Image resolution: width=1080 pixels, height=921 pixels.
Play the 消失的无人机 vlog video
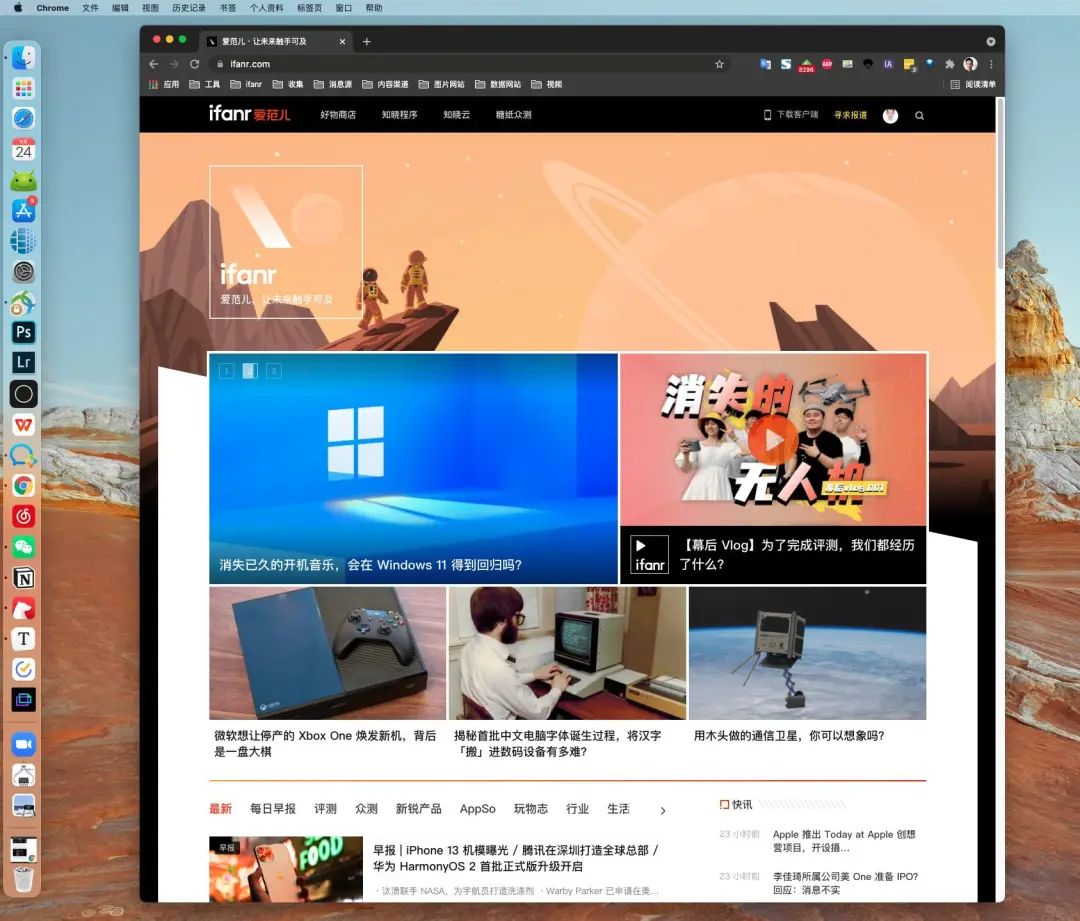[x=773, y=439]
